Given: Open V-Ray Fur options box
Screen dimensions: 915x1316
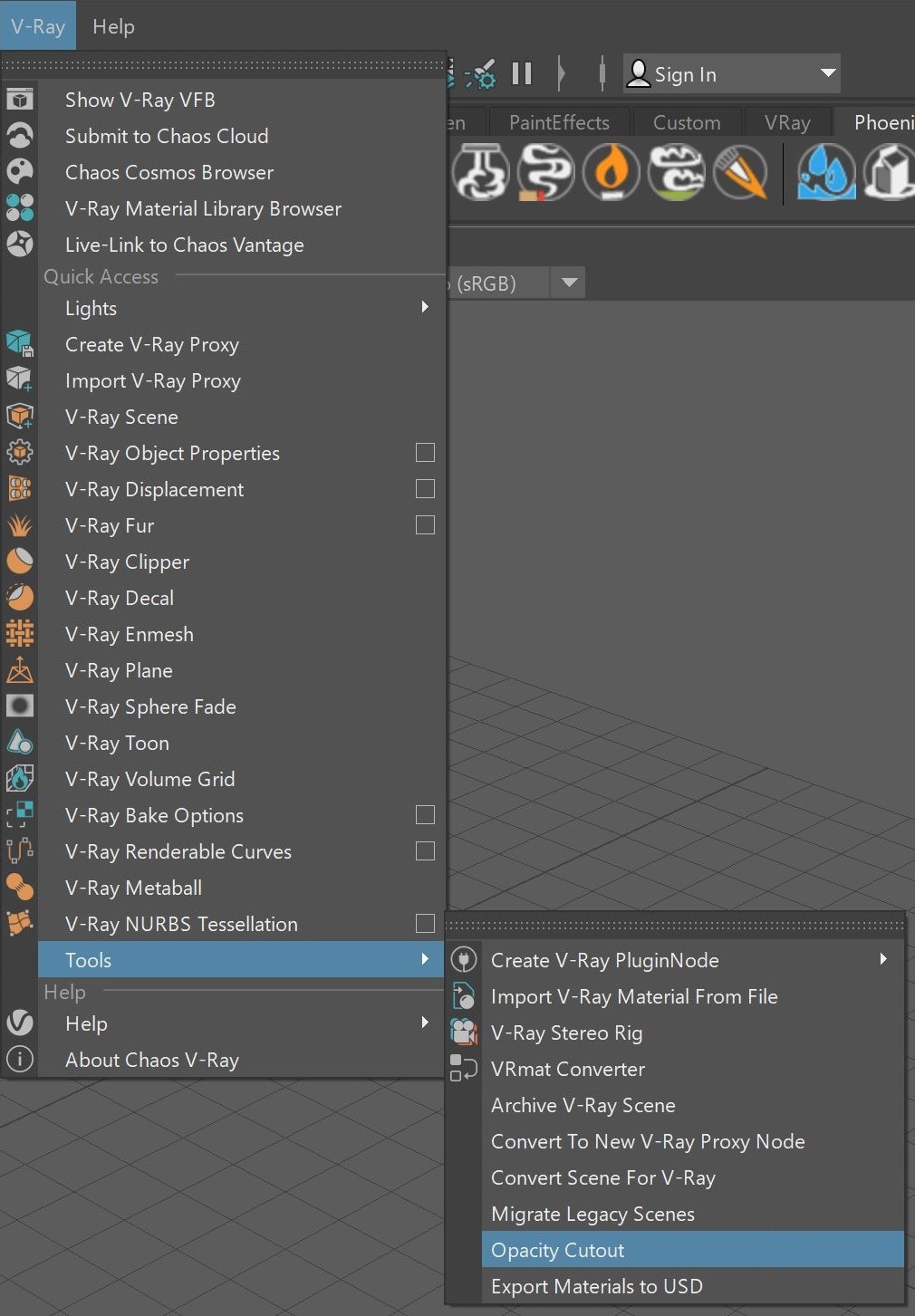Looking at the screenshot, I should (425, 524).
